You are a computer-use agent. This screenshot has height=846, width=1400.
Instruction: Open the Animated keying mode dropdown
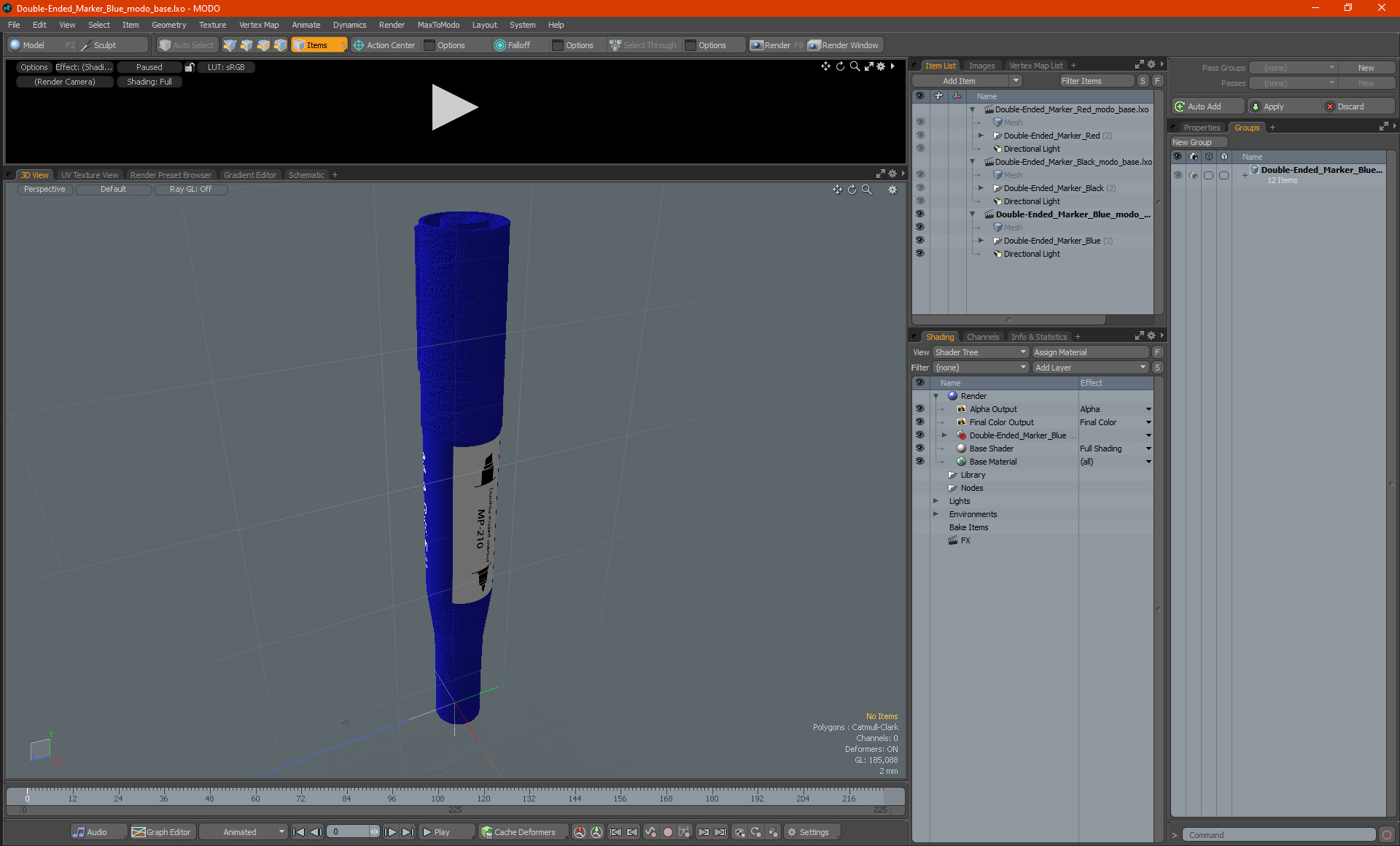[x=244, y=832]
